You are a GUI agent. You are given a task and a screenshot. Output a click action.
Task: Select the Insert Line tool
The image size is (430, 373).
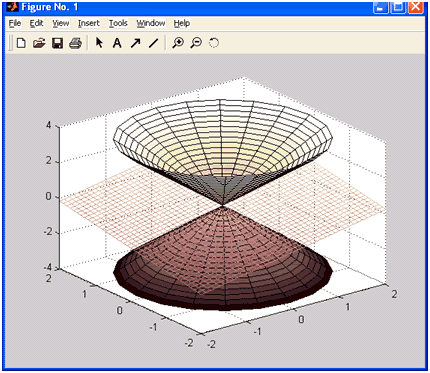[x=153, y=43]
